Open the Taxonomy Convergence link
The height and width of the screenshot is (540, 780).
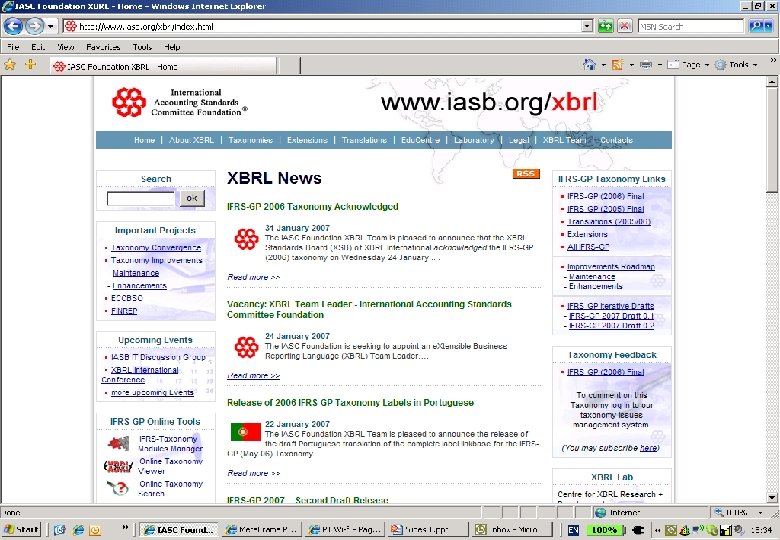(156, 248)
